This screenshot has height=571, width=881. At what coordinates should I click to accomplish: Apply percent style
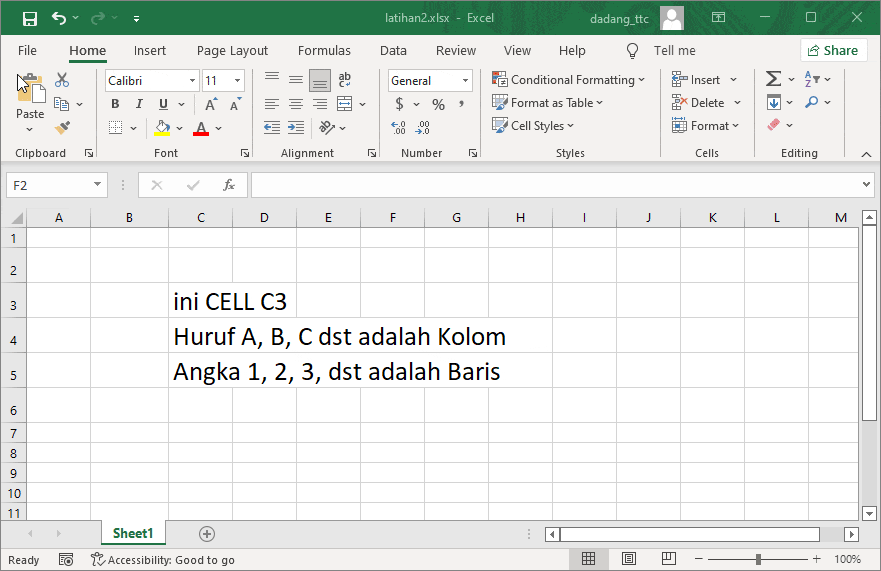(438, 104)
